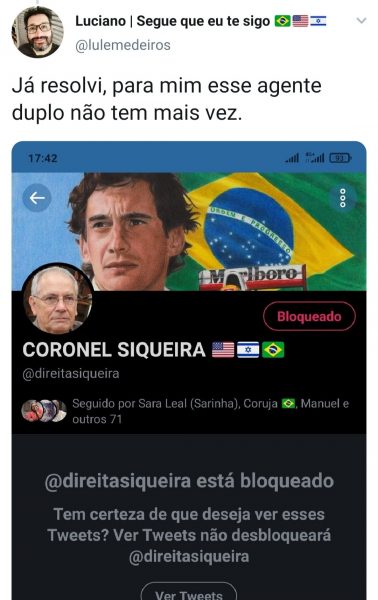Open the tweet options chevron dropdown
Screen dimensions: 378x600
click(x=361, y=21)
